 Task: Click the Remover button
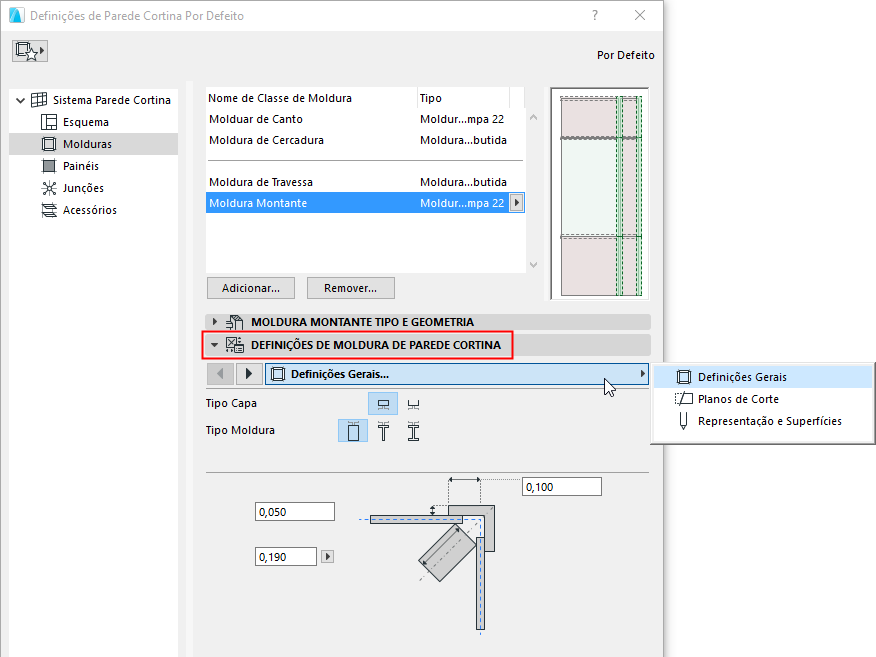click(x=351, y=288)
